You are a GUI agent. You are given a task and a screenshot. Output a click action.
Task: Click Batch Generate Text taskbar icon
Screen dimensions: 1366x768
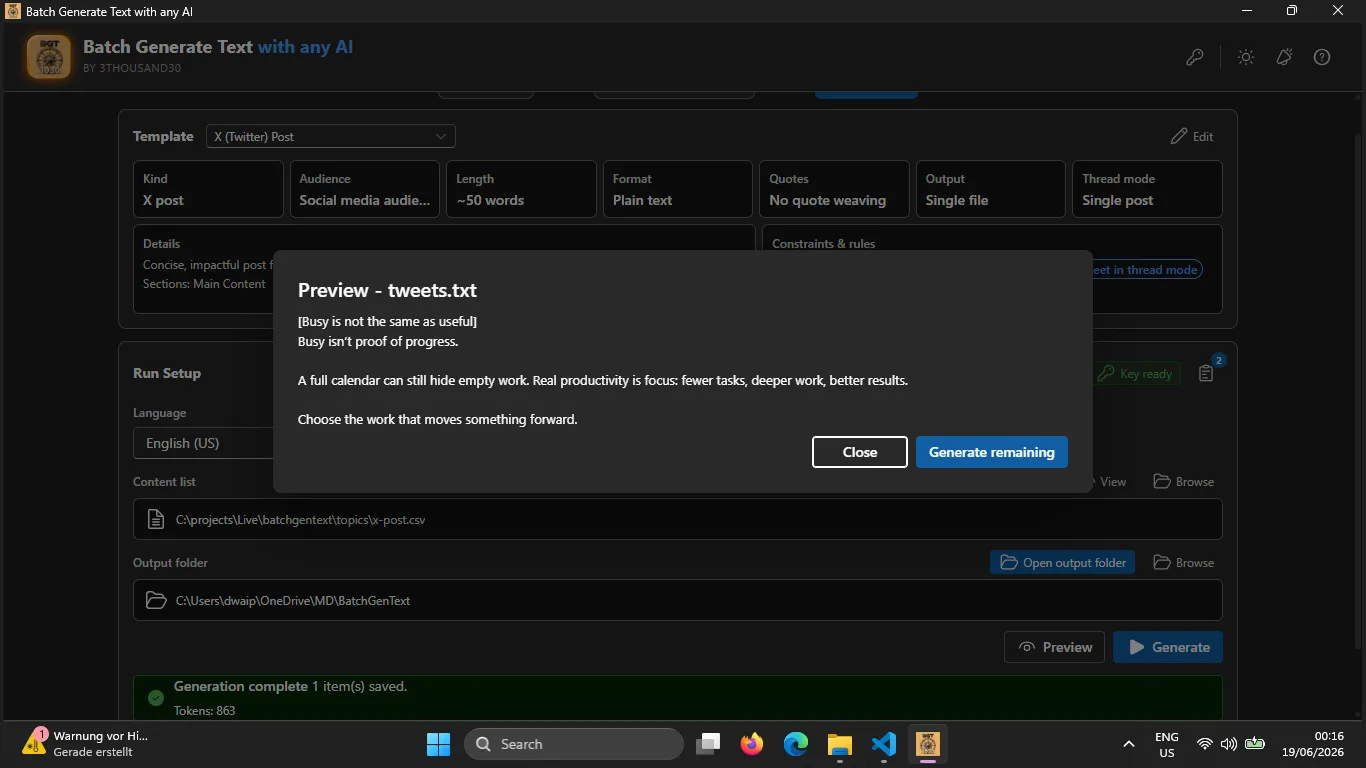pos(928,744)
